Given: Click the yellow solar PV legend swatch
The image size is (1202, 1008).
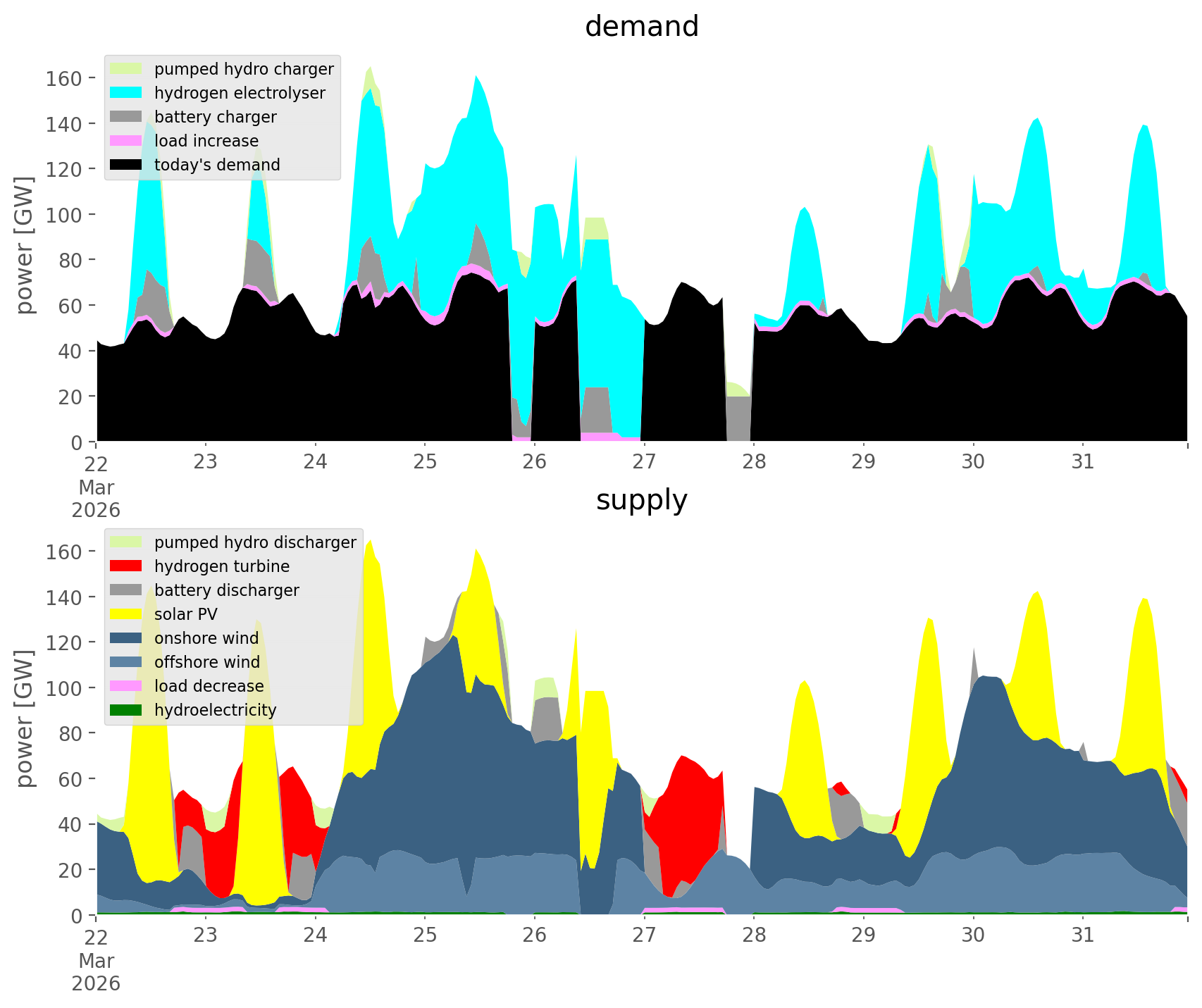Looking at the screenshot, I should (127, 614).
